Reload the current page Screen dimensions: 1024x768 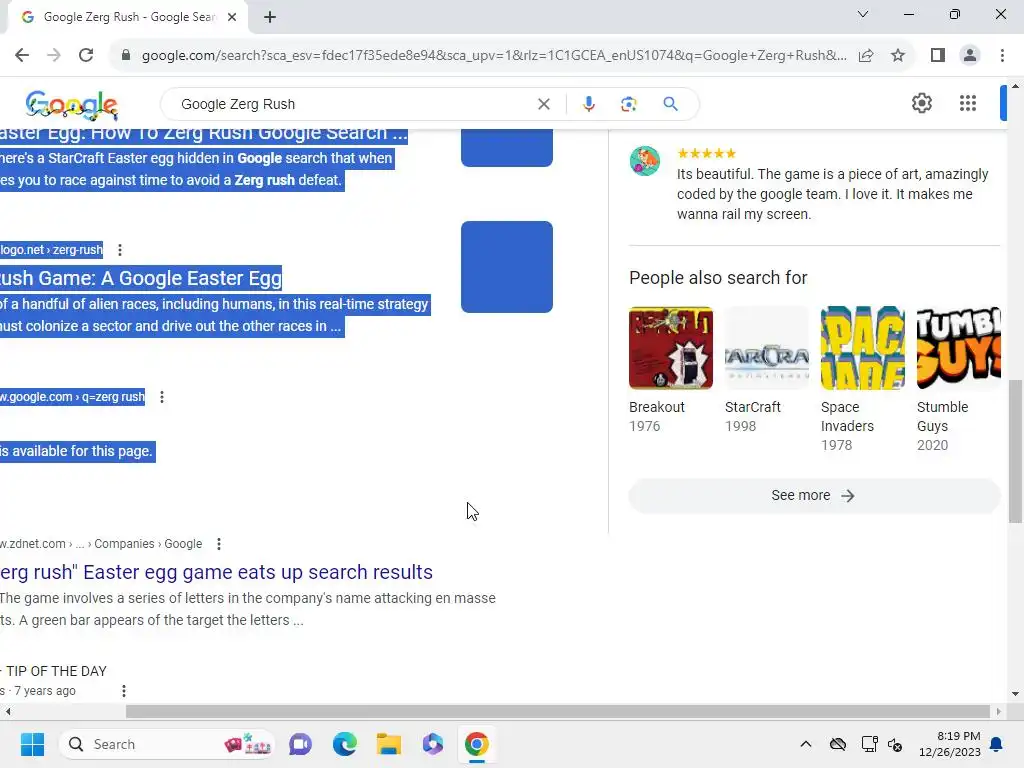pyautogui.click(x=86, y=56)
